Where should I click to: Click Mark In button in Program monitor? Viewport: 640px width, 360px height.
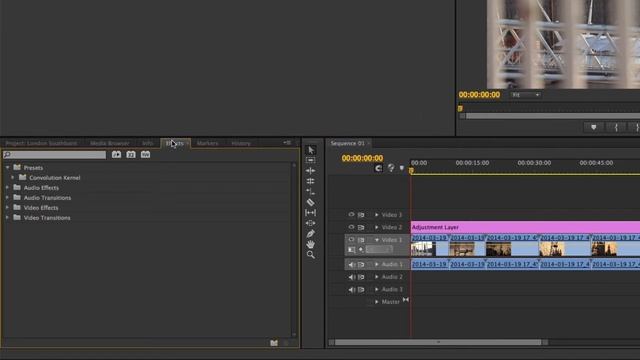coord(616,127)
